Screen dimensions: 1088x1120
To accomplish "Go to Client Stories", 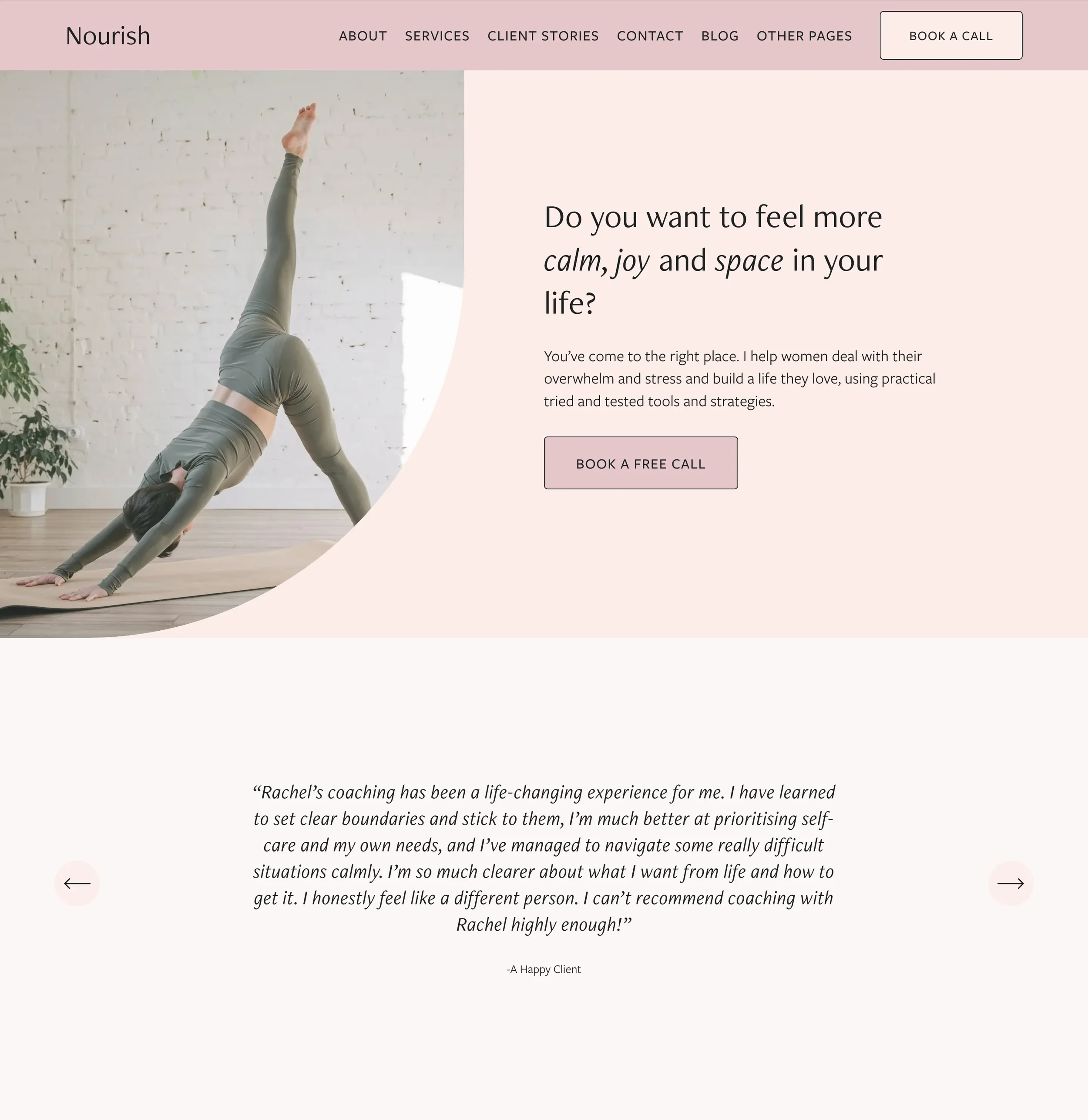I will (543, 36).
